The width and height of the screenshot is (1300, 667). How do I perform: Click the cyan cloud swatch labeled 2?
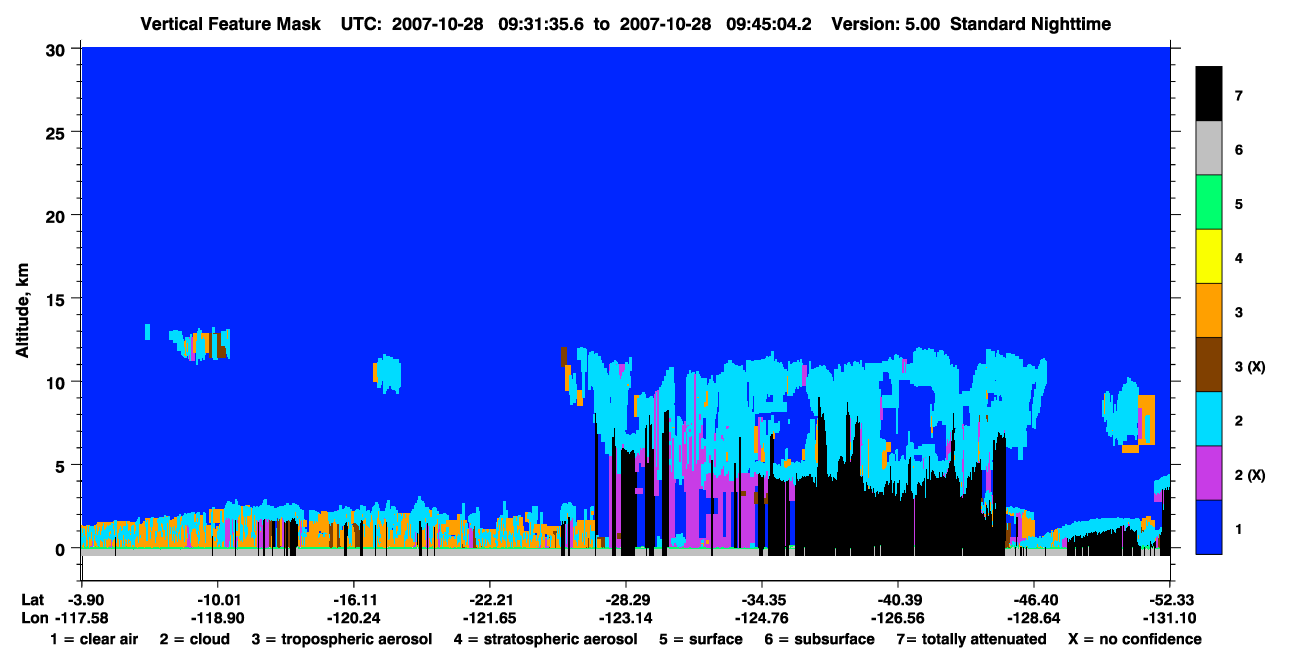(x=1209, y=419)
